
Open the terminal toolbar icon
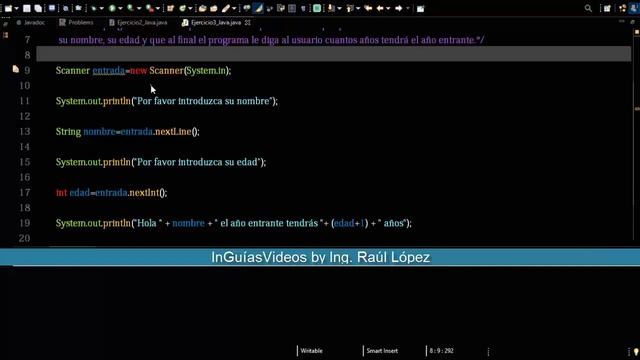click(52, 8)
